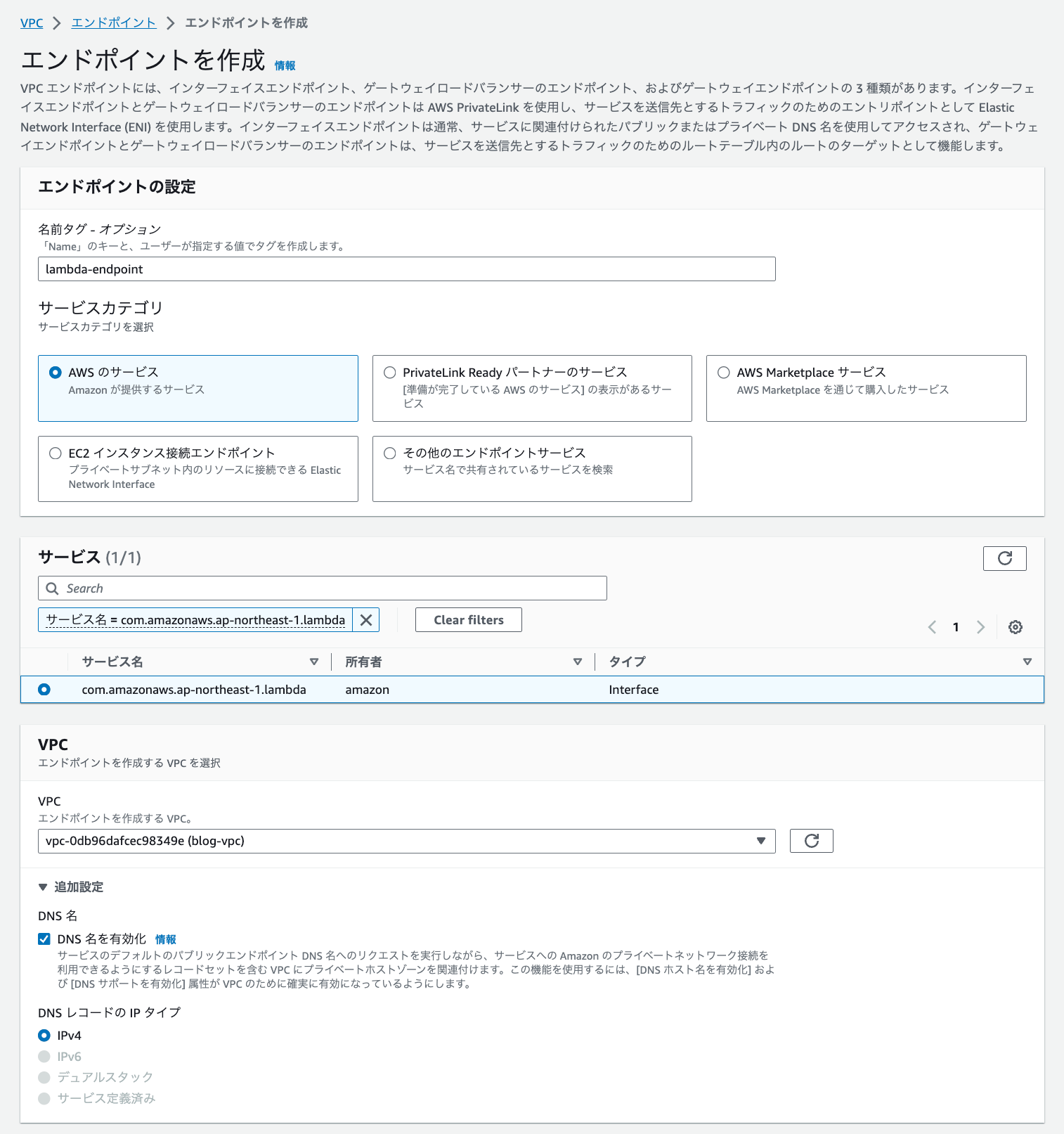Select PrivateLink Ready partner services option

click(390, 373)
